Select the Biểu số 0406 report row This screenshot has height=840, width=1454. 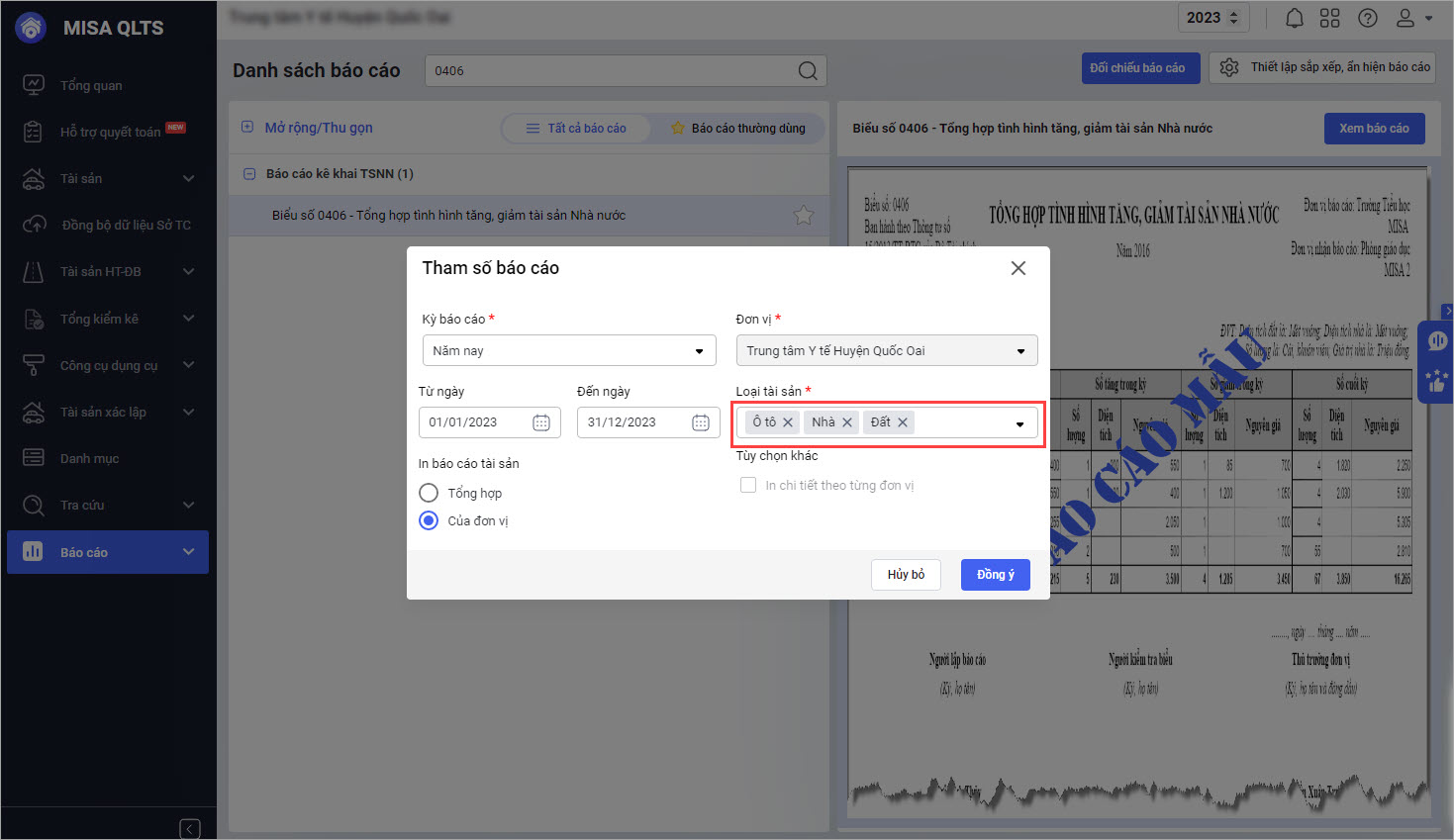[x=529, y=215]
